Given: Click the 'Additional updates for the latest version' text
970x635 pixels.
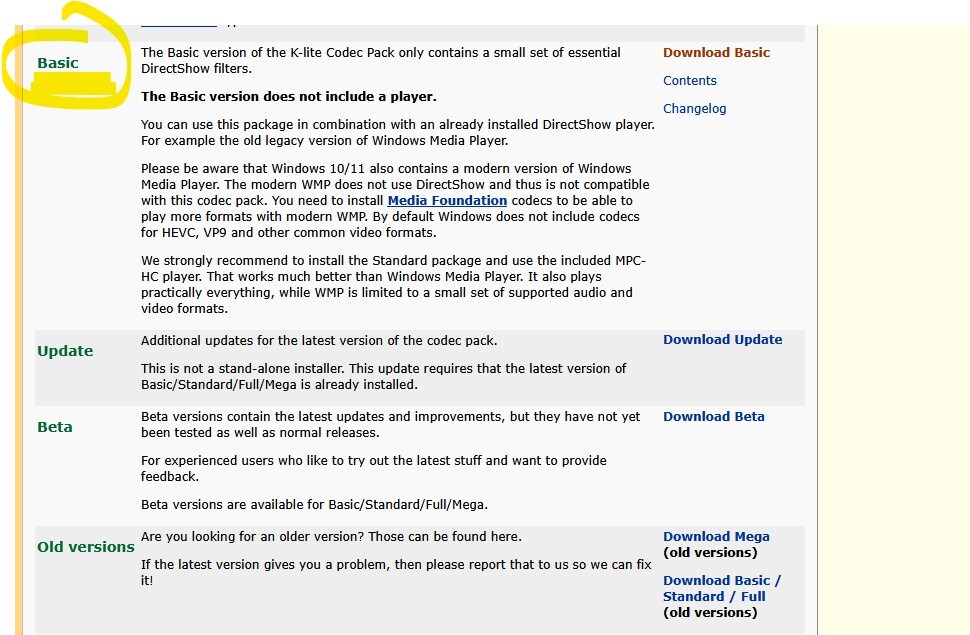Looking at the screenshot, I should [x=319, y=341].
